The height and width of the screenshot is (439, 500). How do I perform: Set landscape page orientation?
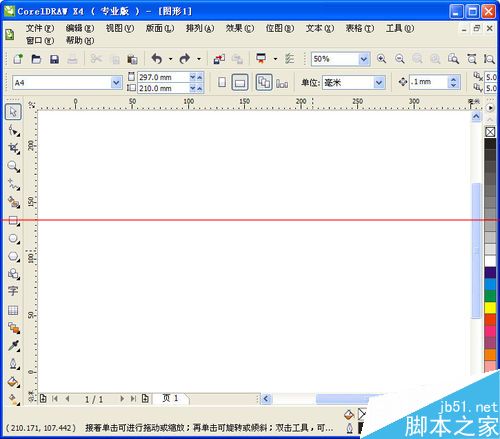240,82
